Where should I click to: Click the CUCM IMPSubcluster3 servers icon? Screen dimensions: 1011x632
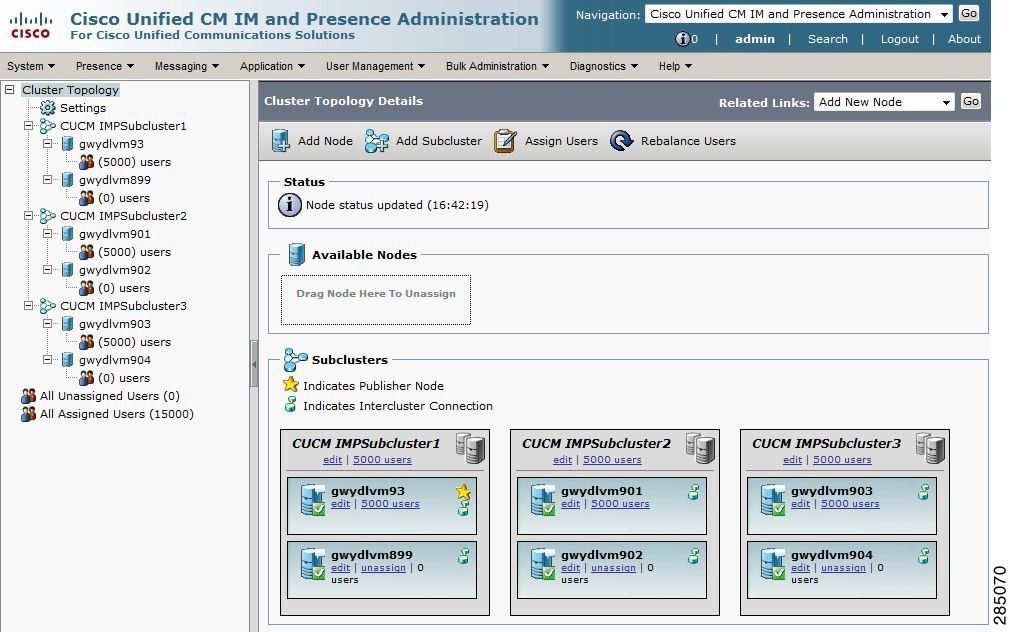pyautogui.click(x=930, y=448)
